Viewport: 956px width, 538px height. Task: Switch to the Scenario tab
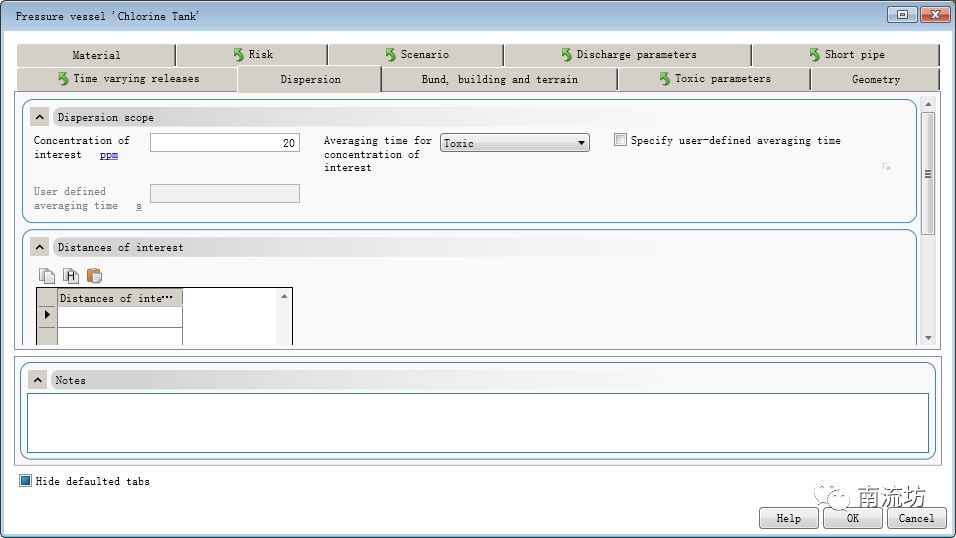click(x=416, y=55)
